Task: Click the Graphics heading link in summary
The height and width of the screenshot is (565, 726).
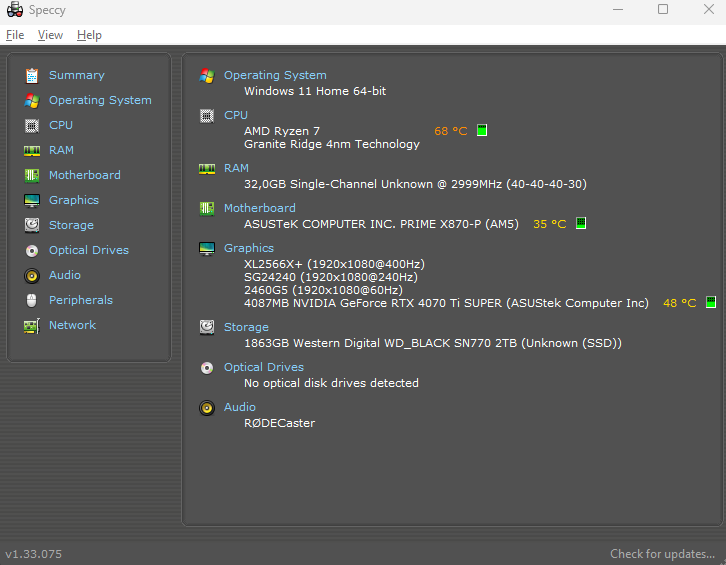Action: (x=249, y=248)
